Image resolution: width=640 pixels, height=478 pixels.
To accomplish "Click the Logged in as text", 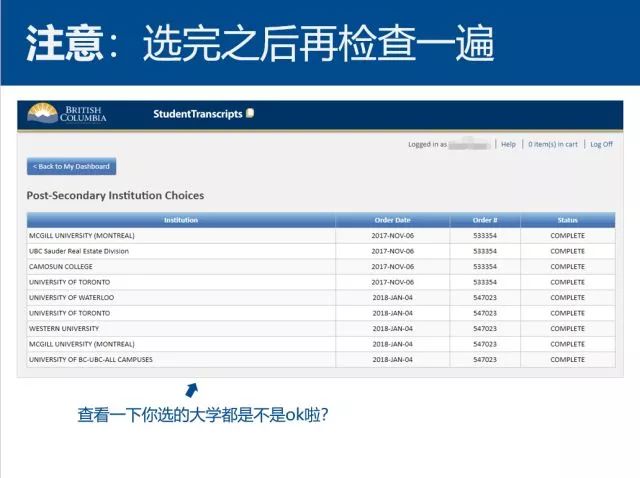I will [427, 144].
